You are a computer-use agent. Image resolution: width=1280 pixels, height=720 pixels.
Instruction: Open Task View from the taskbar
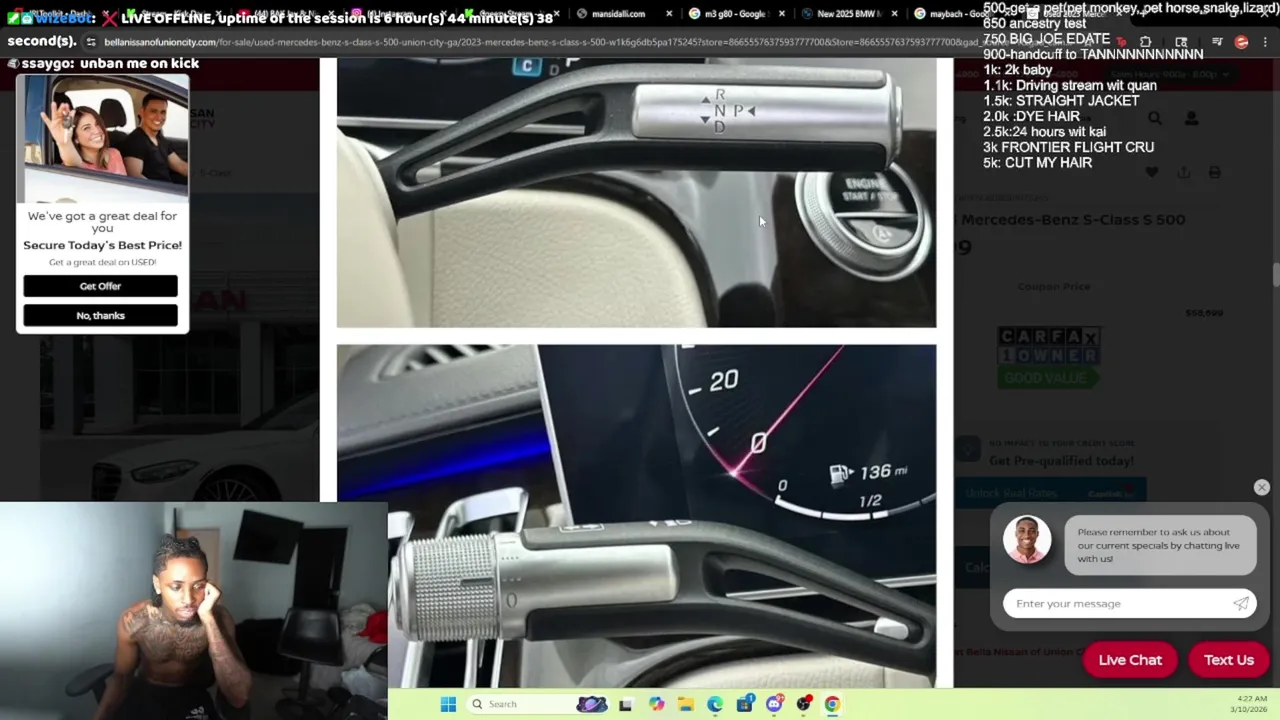625,704
